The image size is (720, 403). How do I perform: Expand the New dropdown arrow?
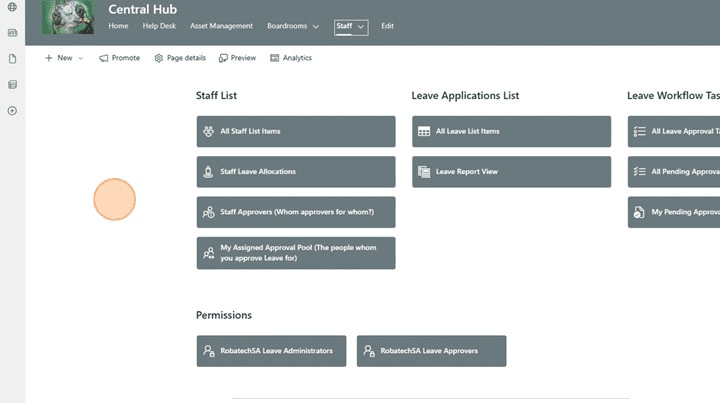coord(81,58)
